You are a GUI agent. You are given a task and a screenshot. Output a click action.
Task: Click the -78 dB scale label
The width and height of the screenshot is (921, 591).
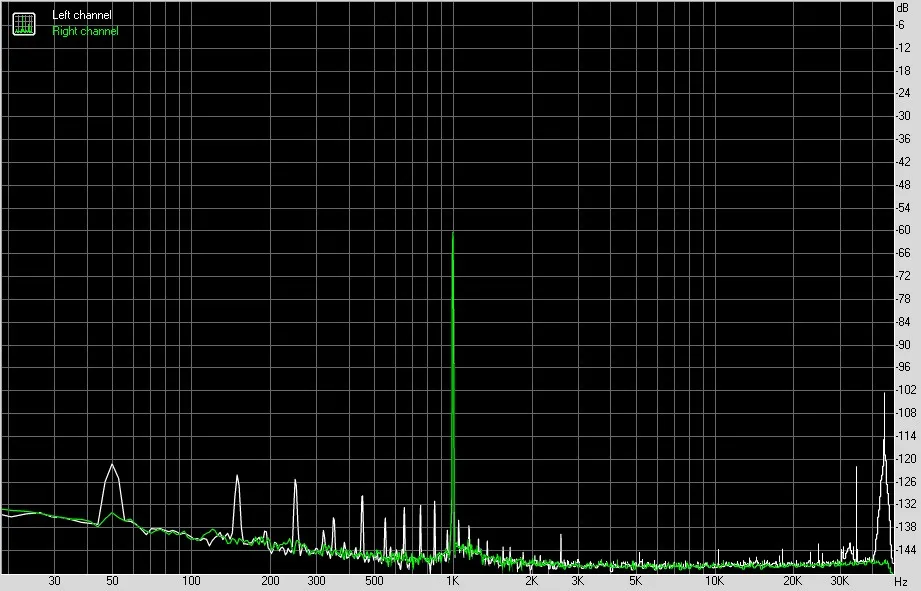[903, 299]
